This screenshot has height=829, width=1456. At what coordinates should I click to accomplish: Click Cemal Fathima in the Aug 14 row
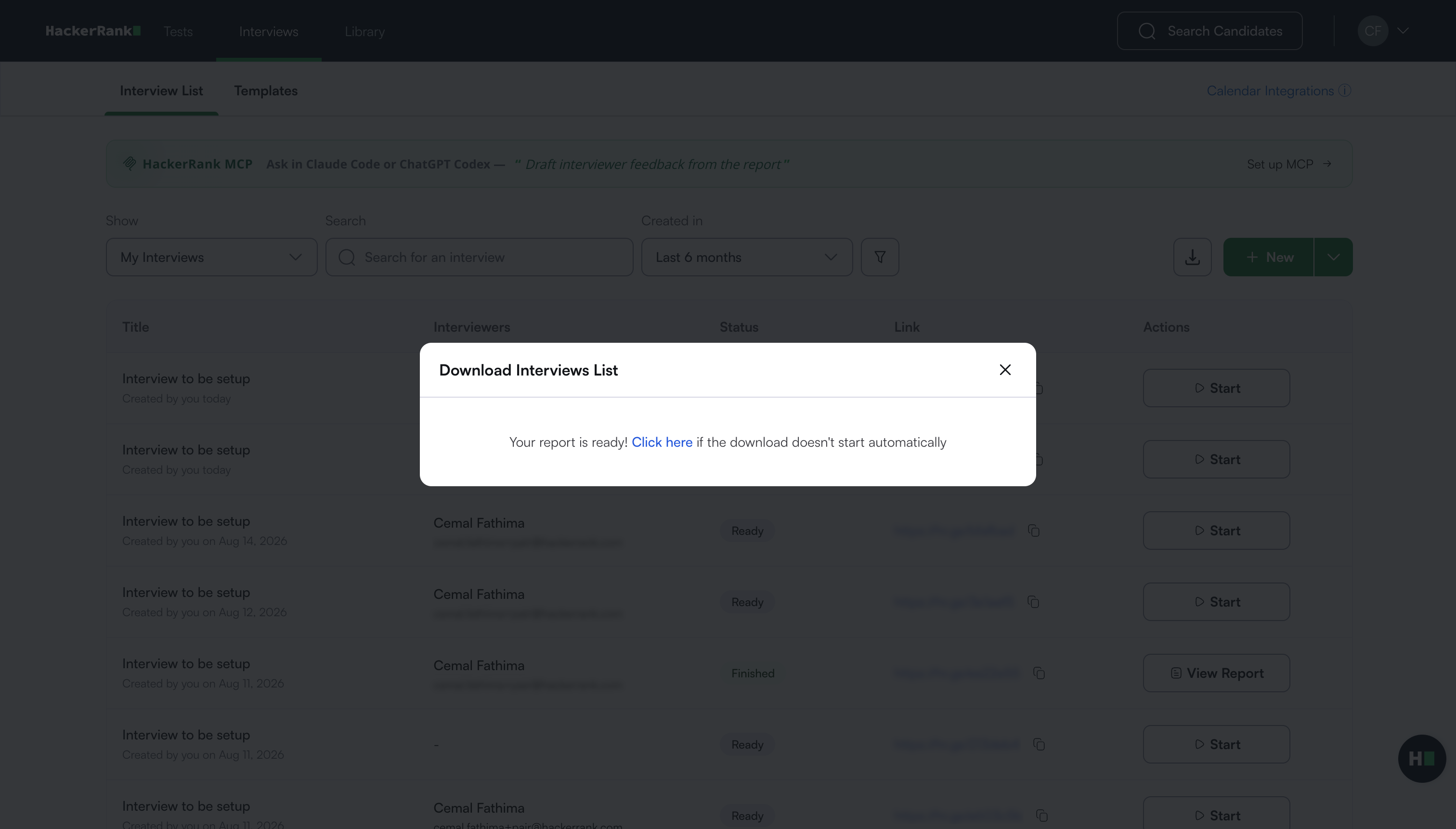click(x=479, y=523)
